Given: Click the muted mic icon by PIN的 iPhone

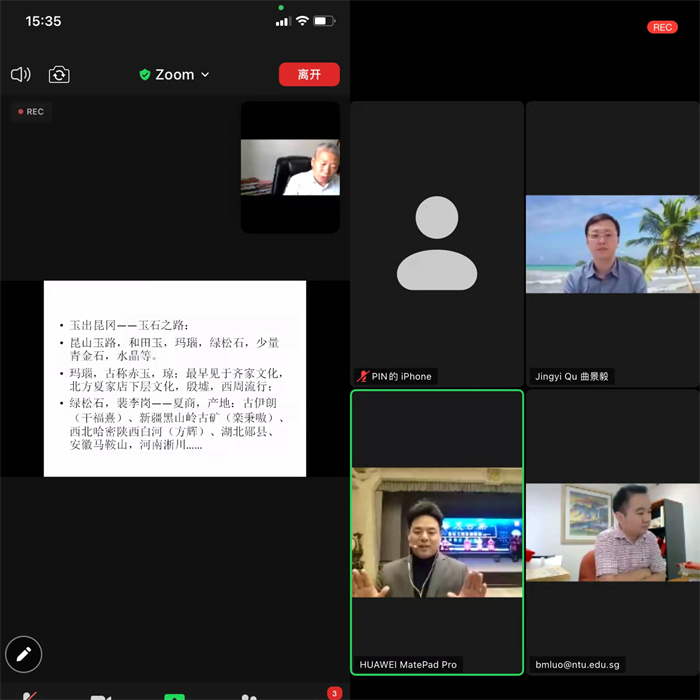Looking at the screenshot, I should pyautogui.click(x=362, y=376).
